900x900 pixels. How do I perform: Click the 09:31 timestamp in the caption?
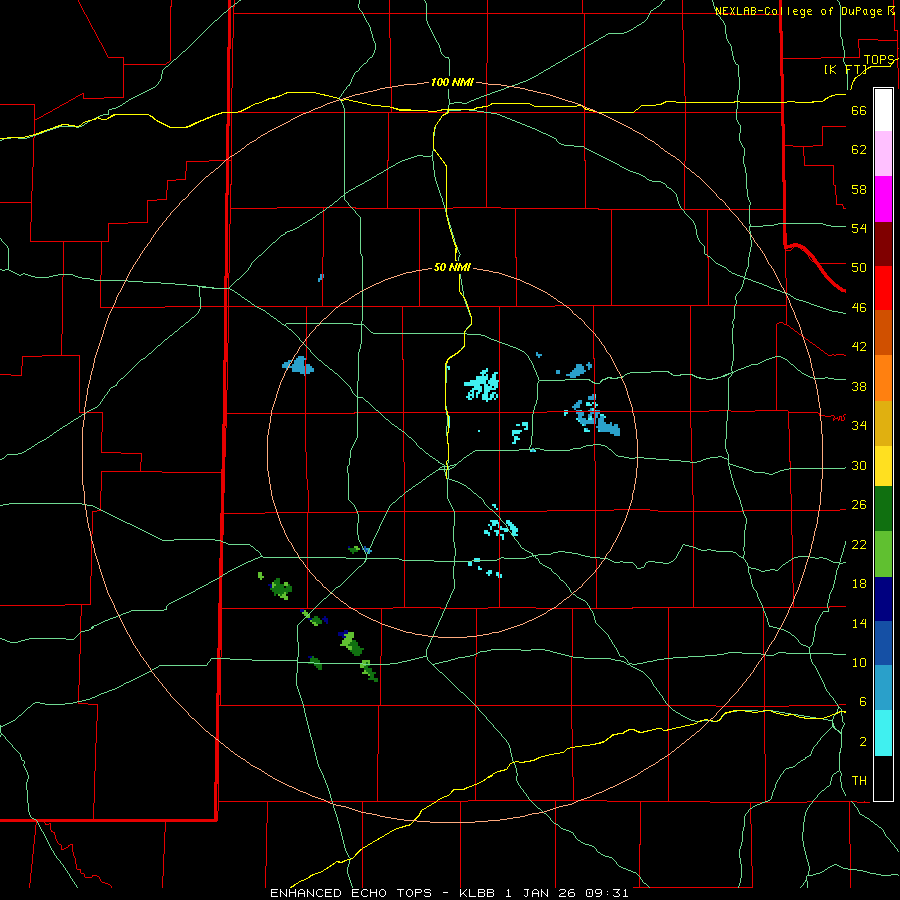[607, 893]
